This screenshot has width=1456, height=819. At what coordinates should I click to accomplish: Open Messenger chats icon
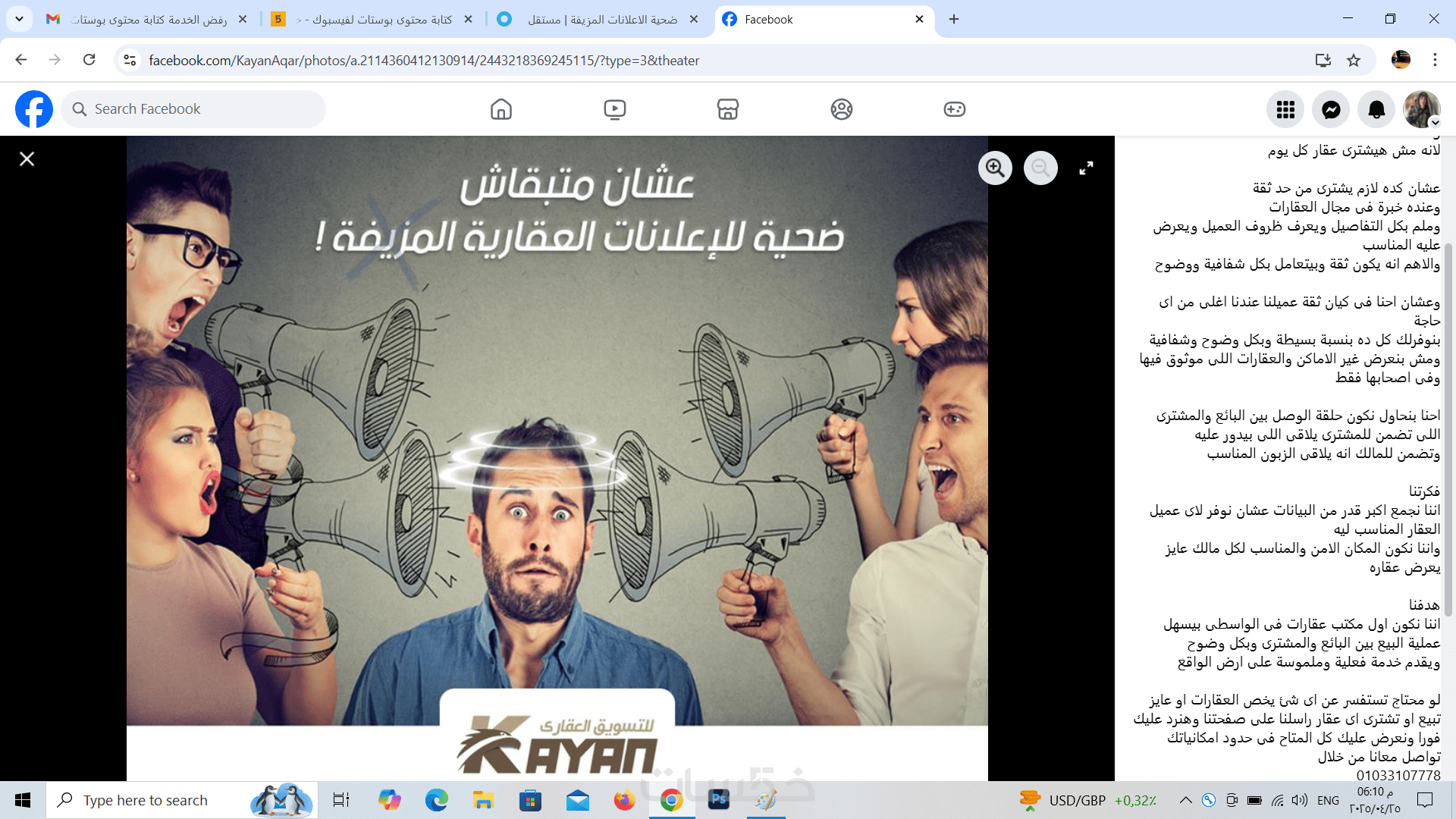click(1331, 110)
